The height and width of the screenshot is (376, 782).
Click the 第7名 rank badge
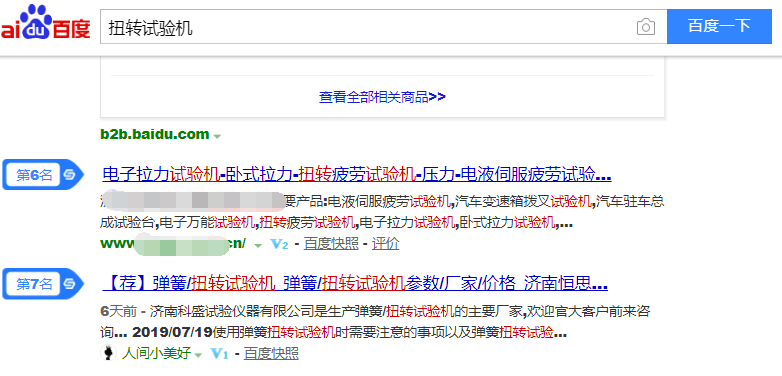tap(43, 284)
